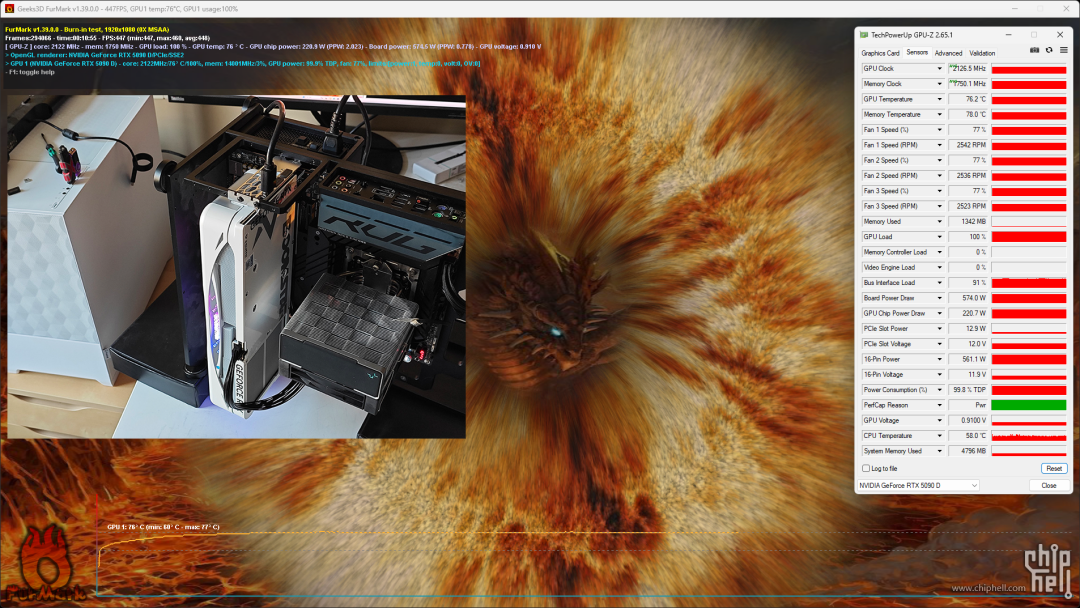Image resolution: width=1080 pixels, height=608 pixels.
Task: Click the CPU Temperature value 58.0 °C
Action: coord(968,436)
